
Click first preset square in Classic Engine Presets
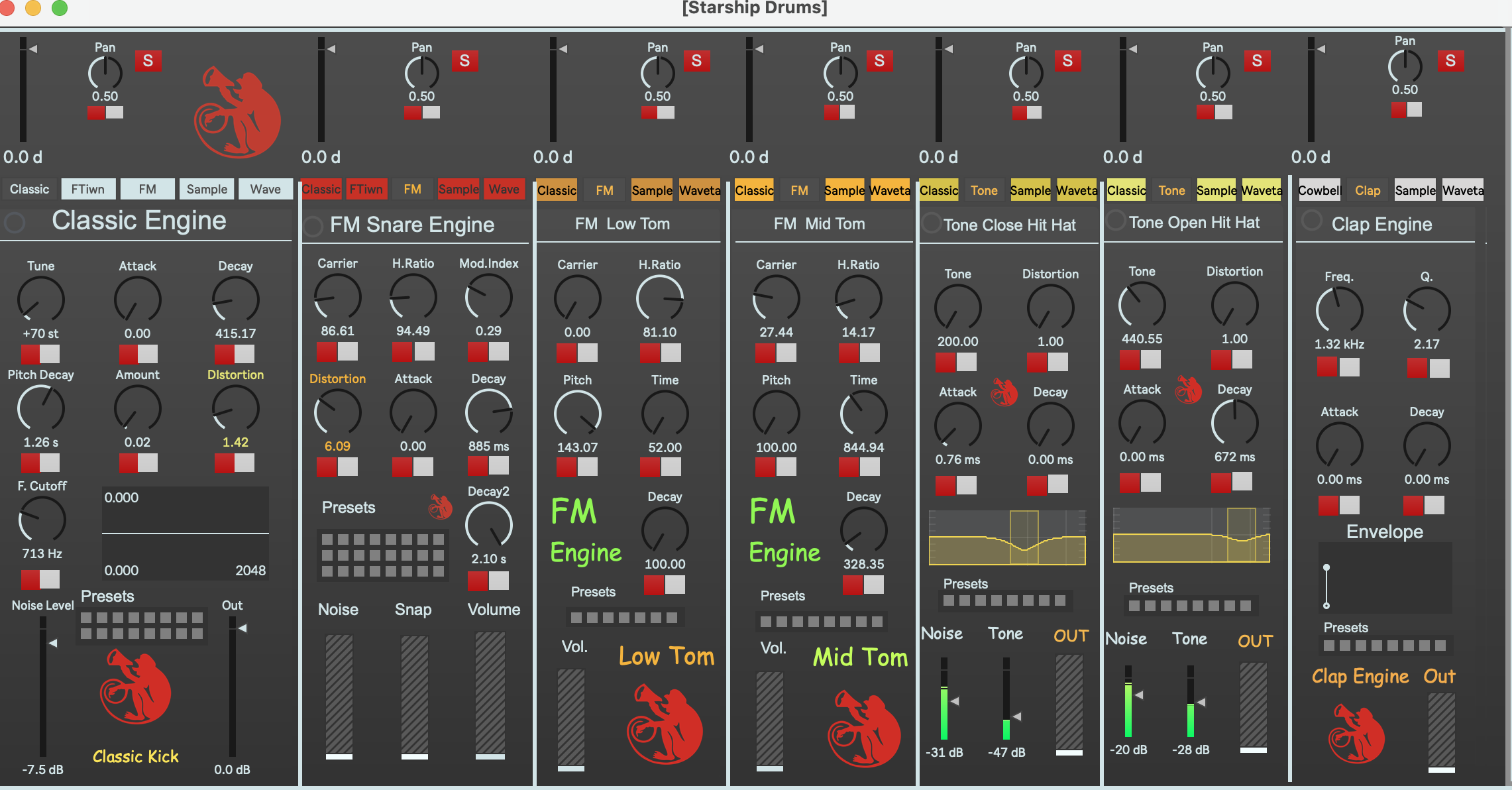click(x=86, y=618)
